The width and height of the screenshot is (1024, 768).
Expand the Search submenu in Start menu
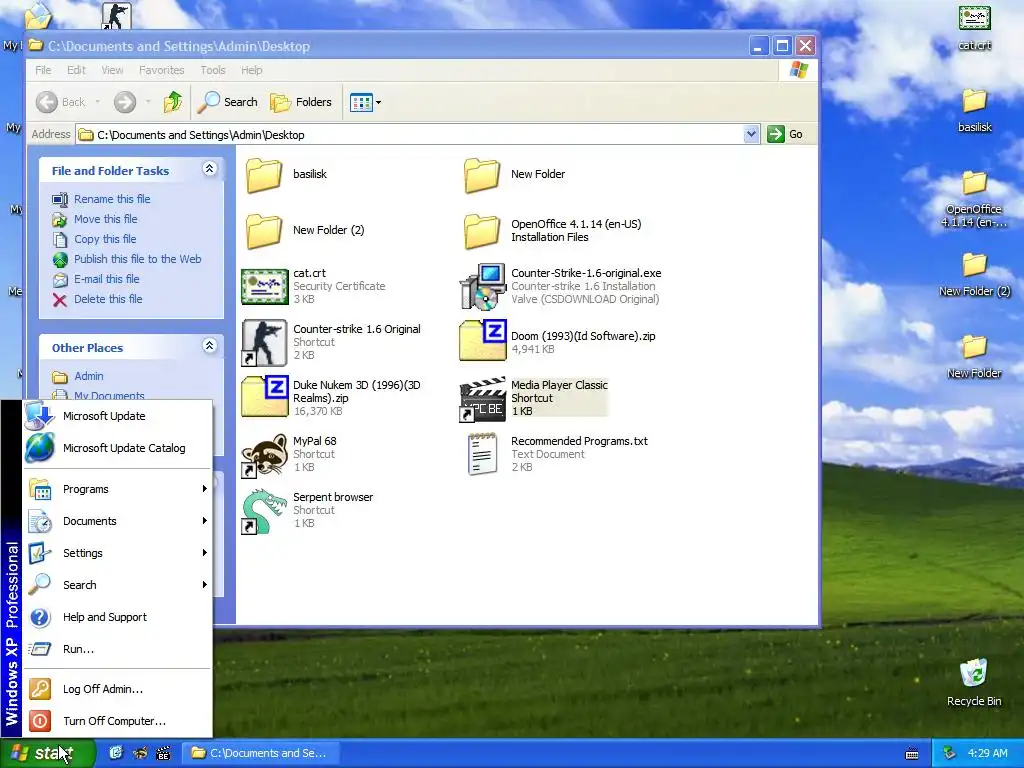coord(118,585)
